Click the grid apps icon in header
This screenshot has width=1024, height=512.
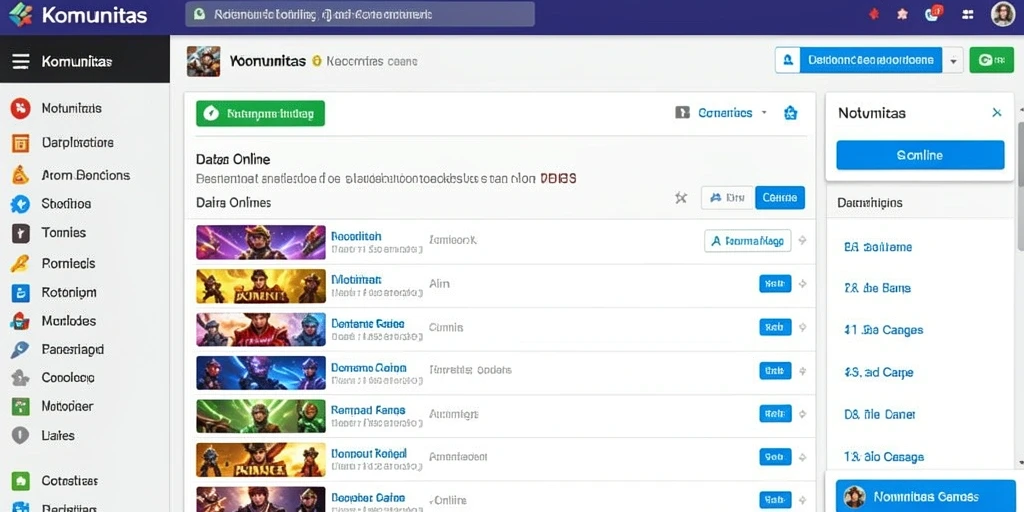[x=968, y=14]
